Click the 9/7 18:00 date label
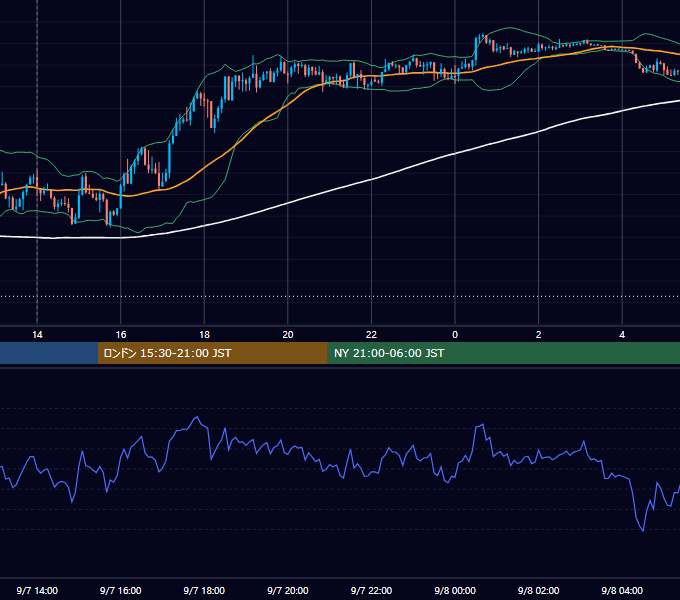This screenshot has height=600, width=680. point(204,590)
